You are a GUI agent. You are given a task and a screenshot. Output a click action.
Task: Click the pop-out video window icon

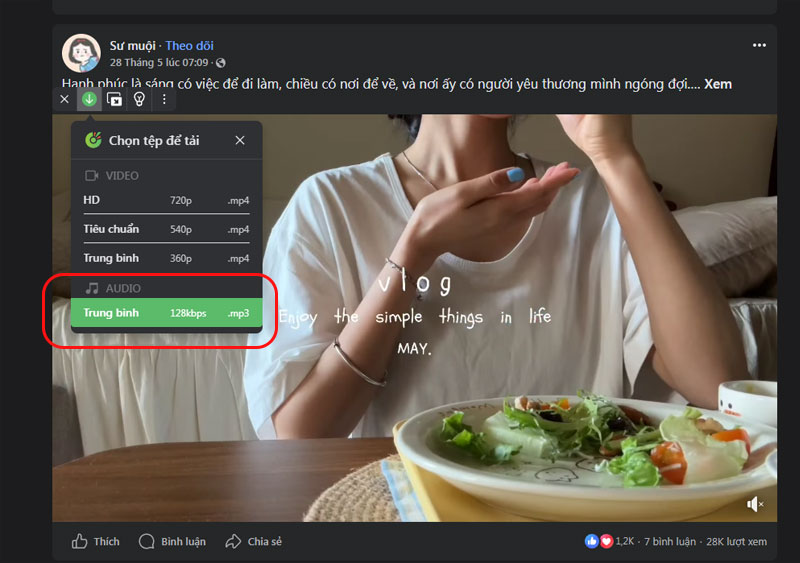point(114,99)
